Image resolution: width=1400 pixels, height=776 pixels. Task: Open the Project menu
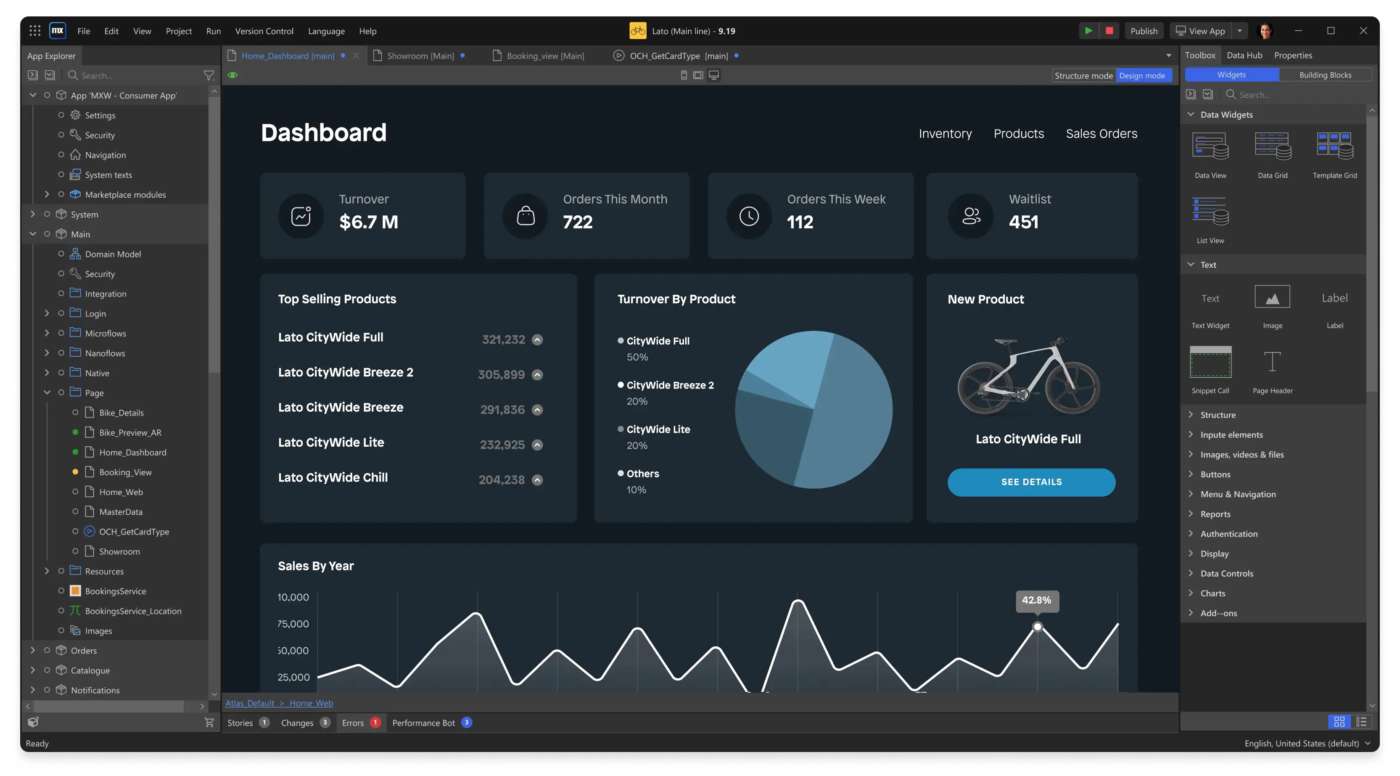179,31
